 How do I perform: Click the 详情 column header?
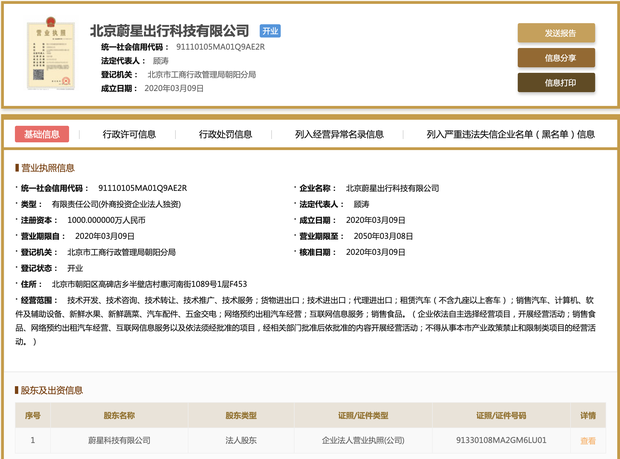tap(588, 416)
